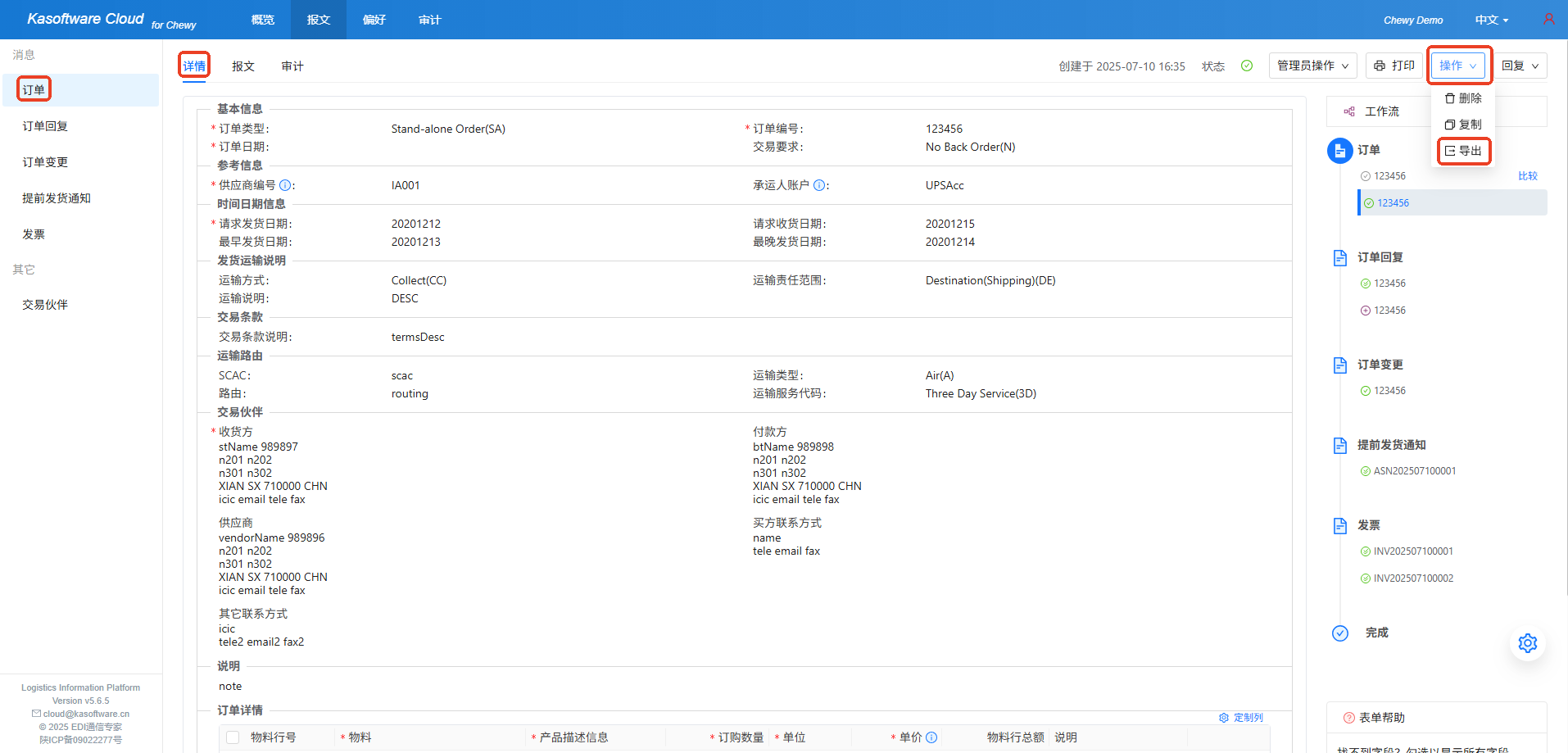Select Delete in the operations menu

(x=1463, y=98)
